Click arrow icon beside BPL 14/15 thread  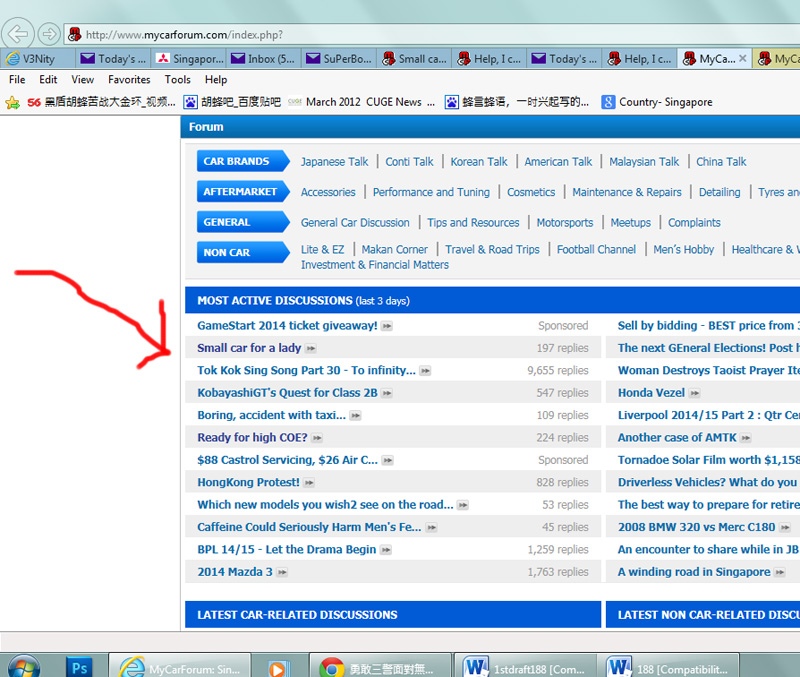tap(386, 550)
